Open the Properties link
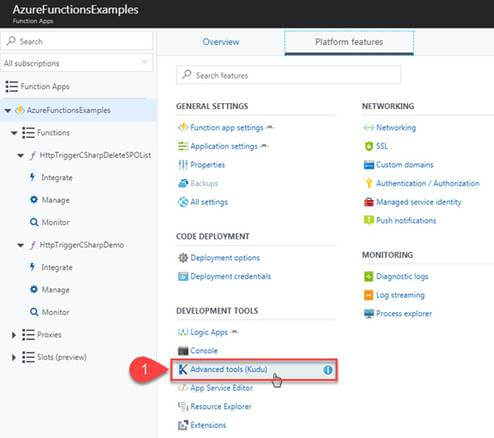This screenshot has width=494, height=438. click(x=207, y=165)
